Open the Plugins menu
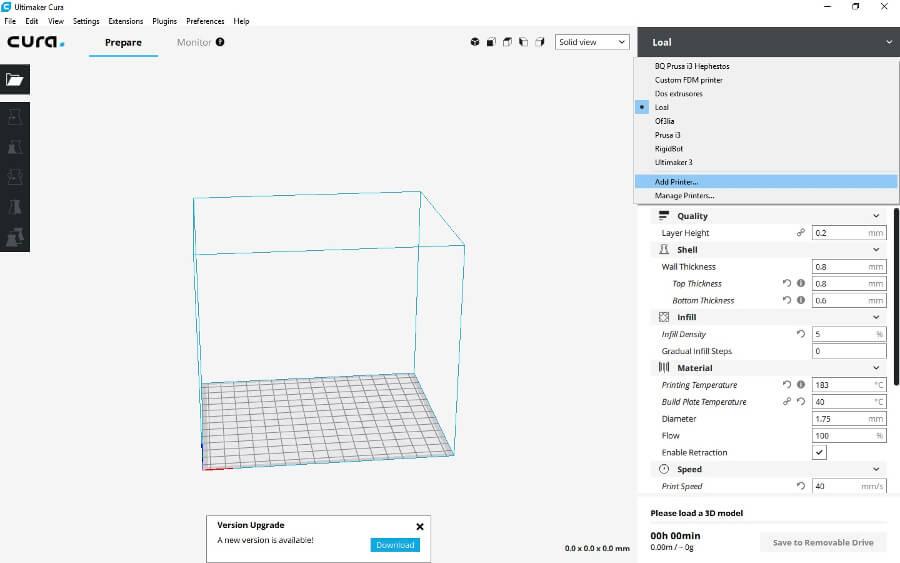The width and height of the screenshot is (900, 563). coord(165,21)
